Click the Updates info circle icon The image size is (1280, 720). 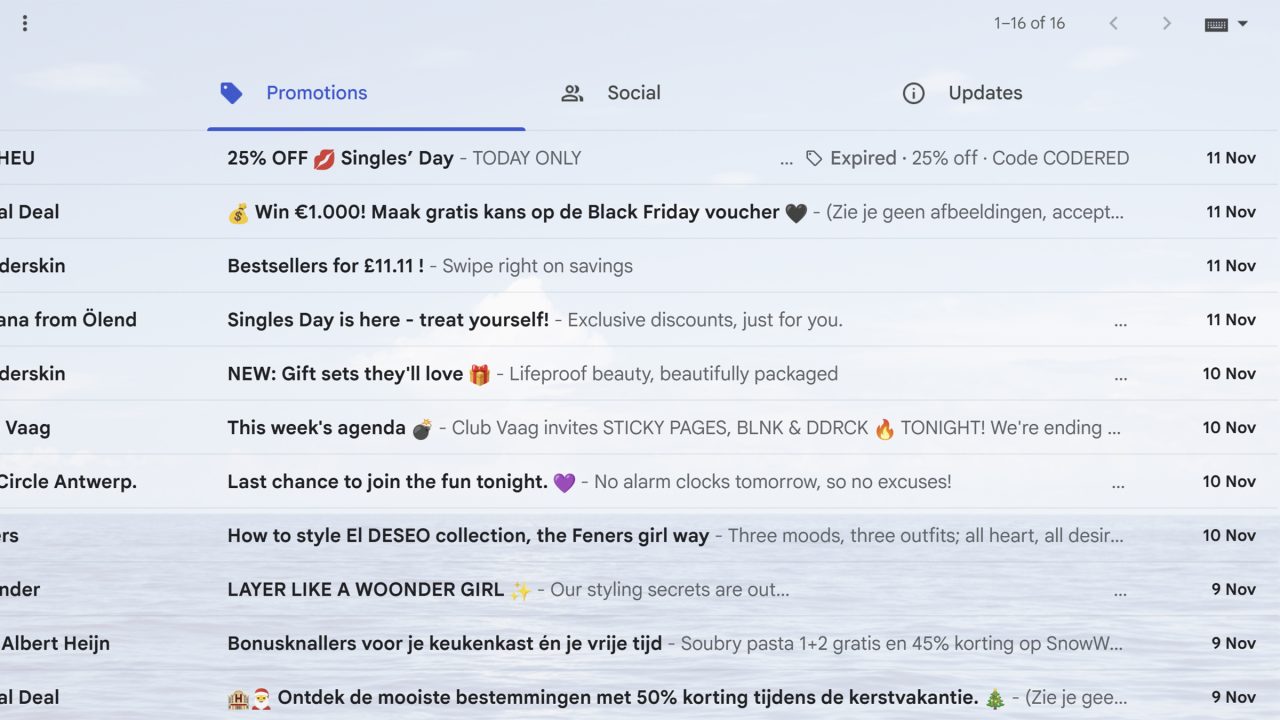pos(913,93)
